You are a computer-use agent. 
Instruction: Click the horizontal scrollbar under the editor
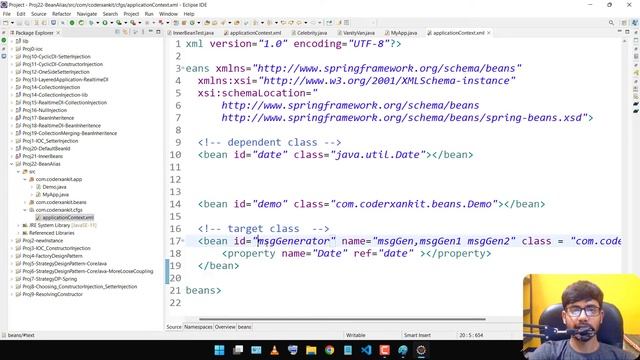pyautogui.click(x=342, y=319)
